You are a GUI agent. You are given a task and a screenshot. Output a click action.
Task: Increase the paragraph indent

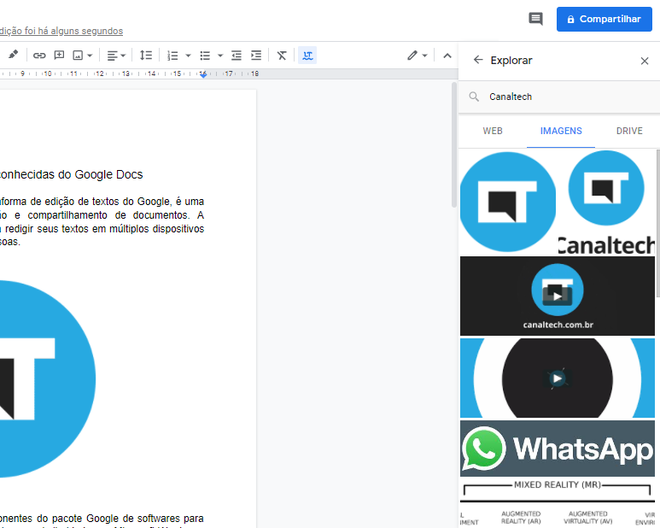pyautogui.click(x=256, y=55)
